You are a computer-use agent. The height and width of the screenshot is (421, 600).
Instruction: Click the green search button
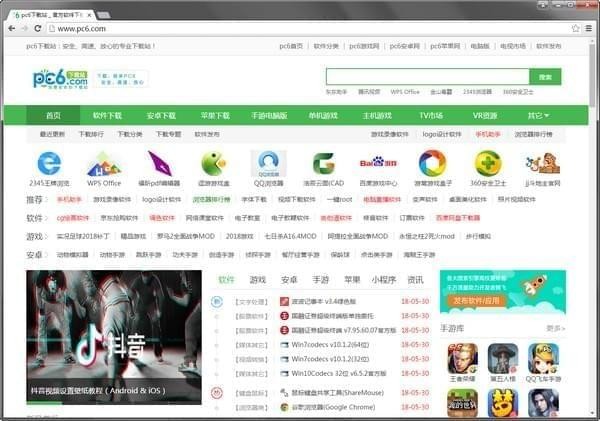[545, 77]
